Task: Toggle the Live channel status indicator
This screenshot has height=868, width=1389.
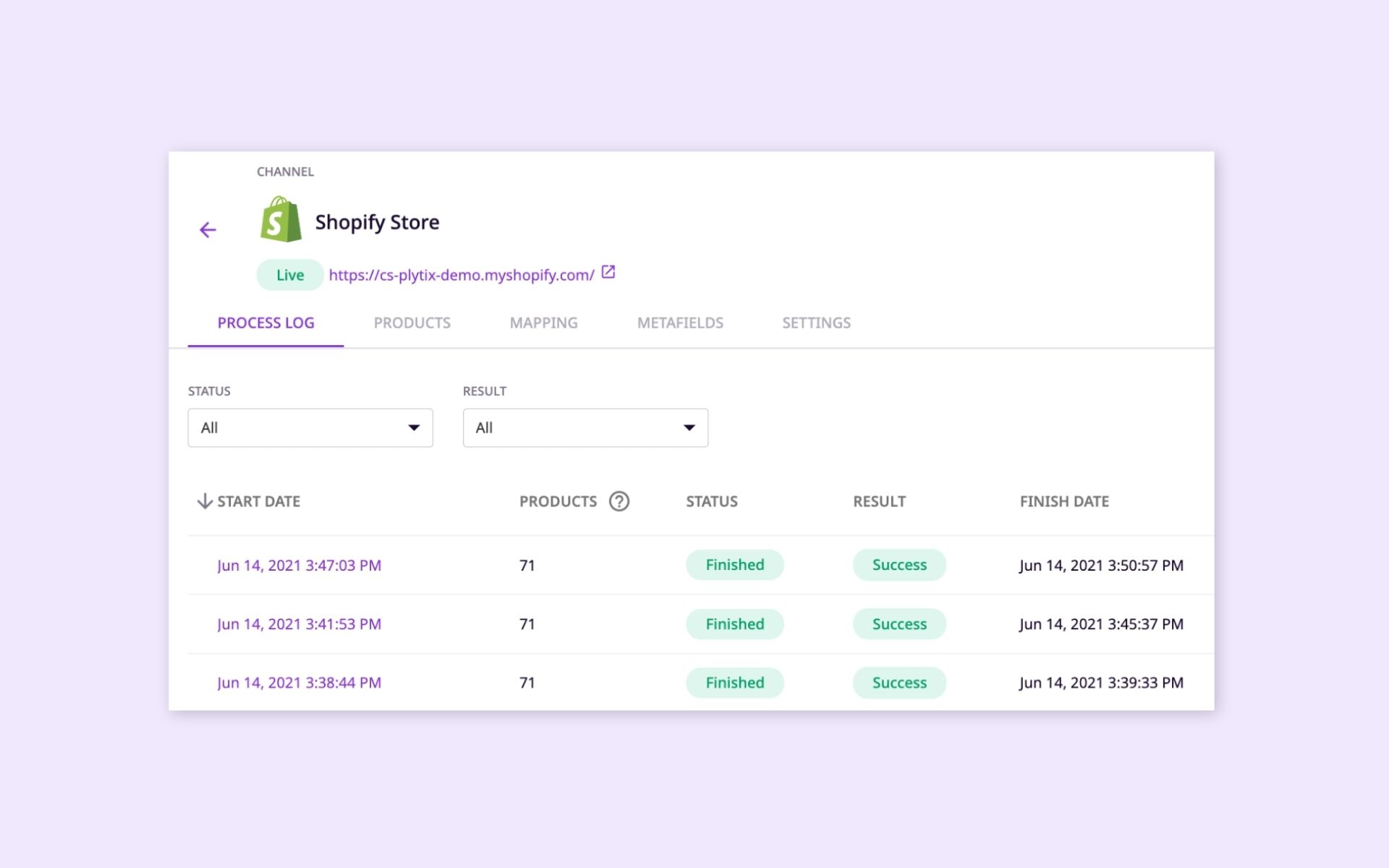Action: [289, 274]
